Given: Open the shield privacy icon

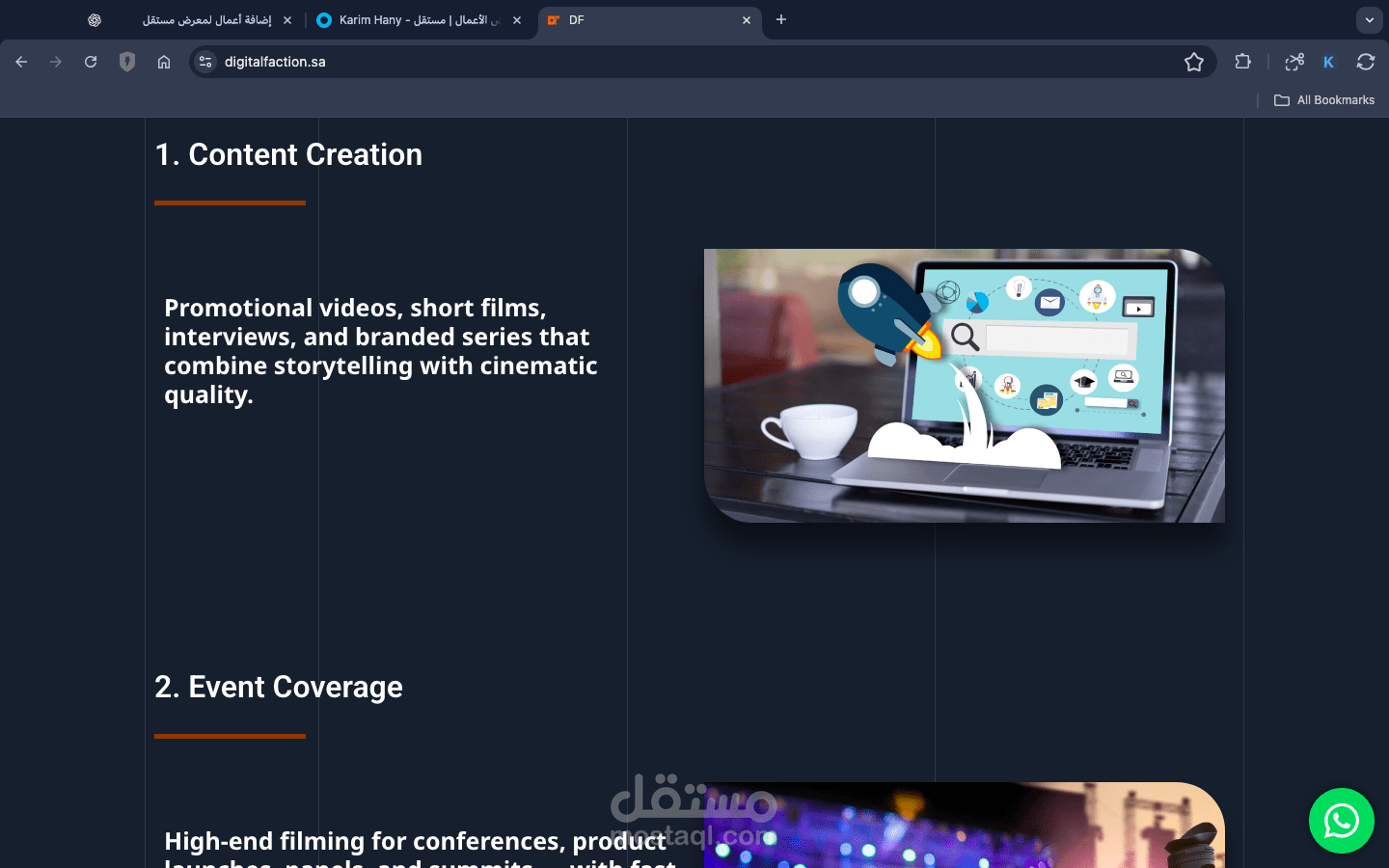Looking at the screenshot, I should click(127, 62).
